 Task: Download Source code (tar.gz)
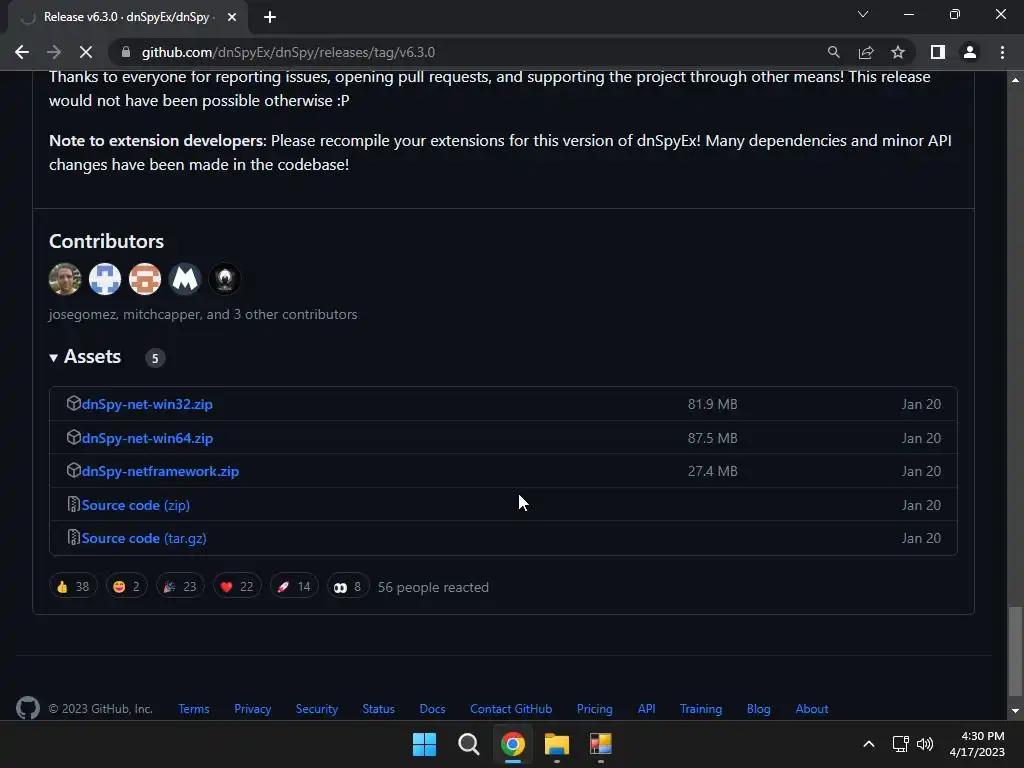[144, 539]
